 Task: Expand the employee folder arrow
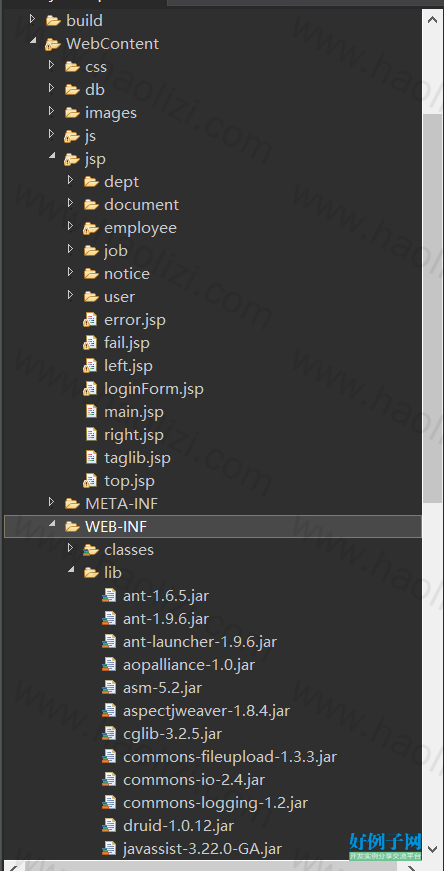tap(71, 227)
